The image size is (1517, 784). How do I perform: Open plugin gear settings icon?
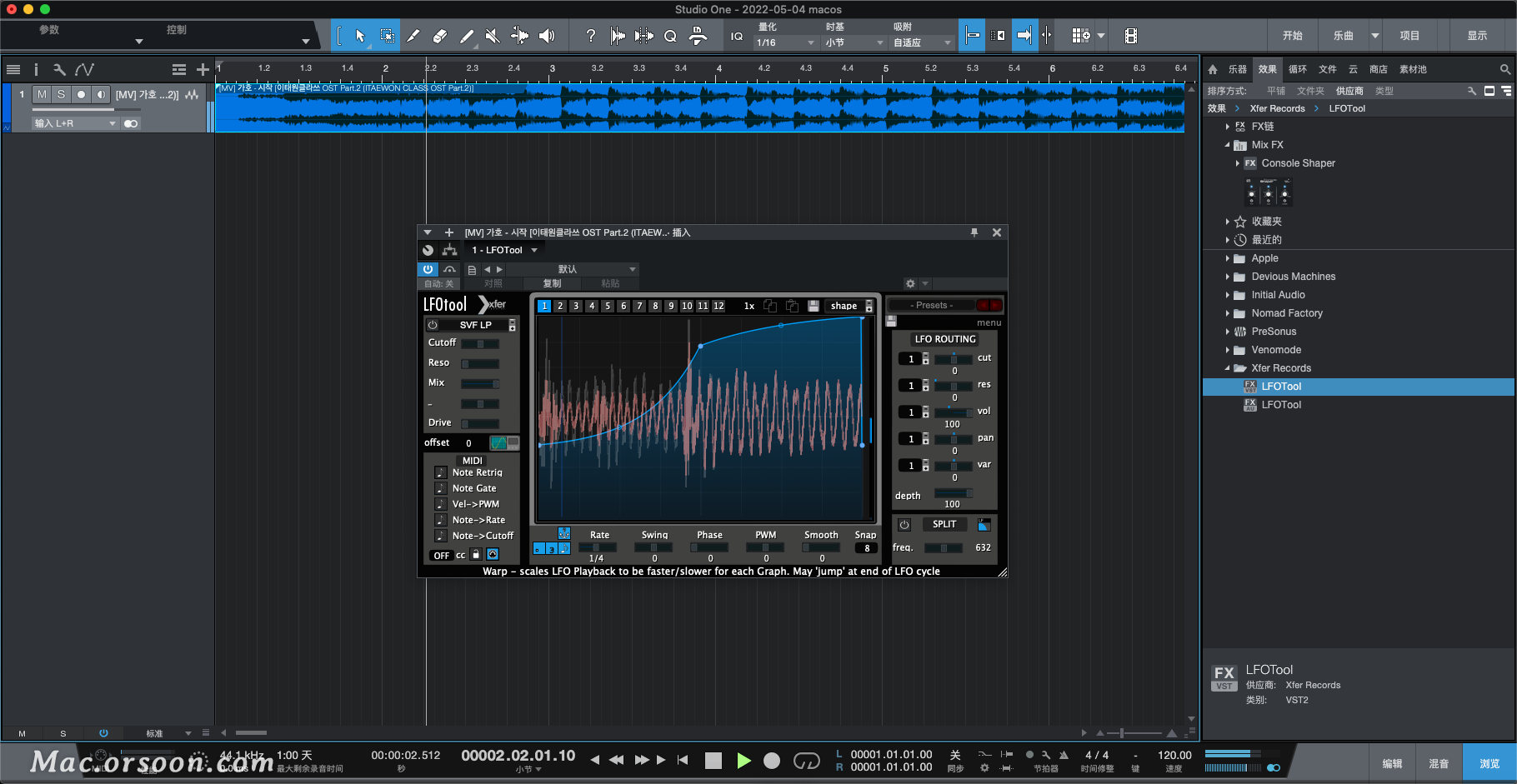point(910,283)
